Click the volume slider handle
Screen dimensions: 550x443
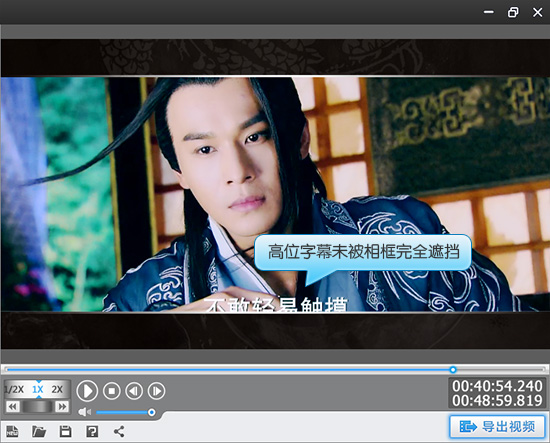tap(152, 412)
